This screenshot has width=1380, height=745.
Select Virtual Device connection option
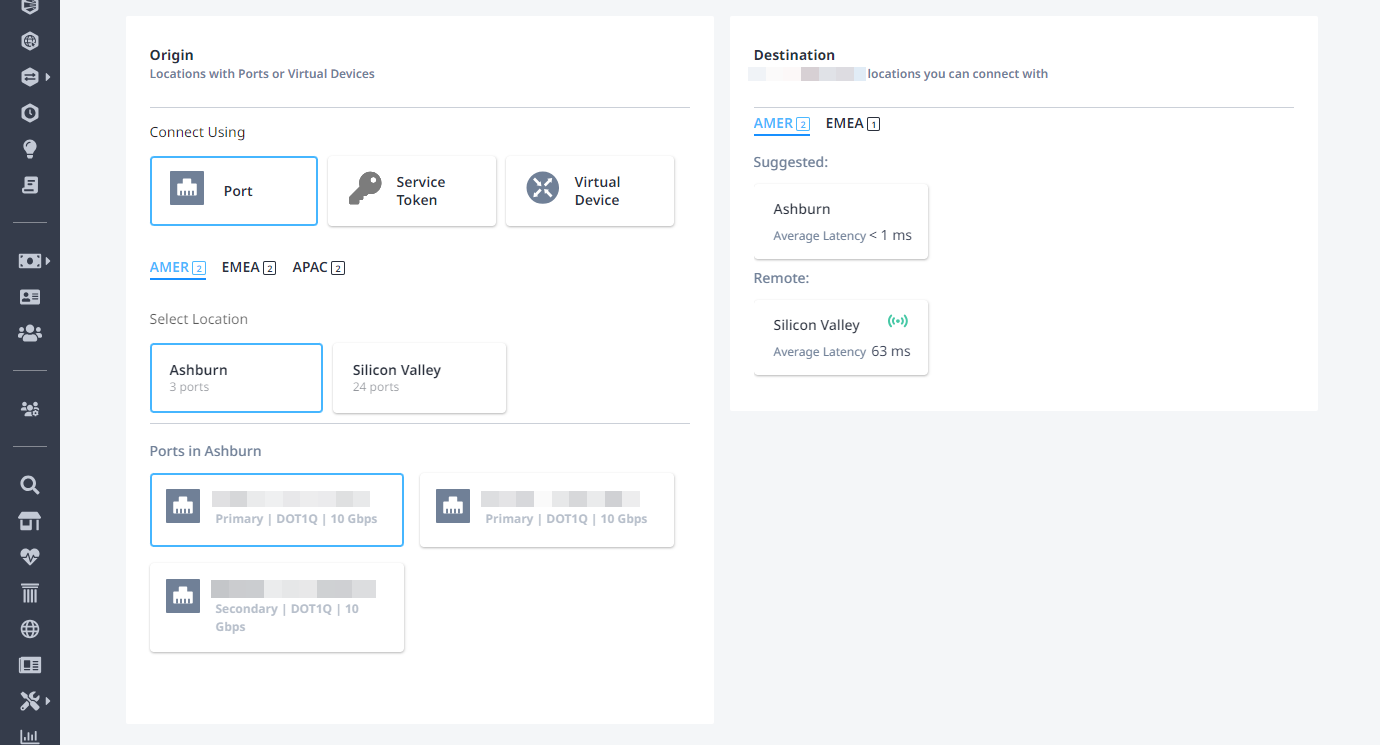click(590, 191)
